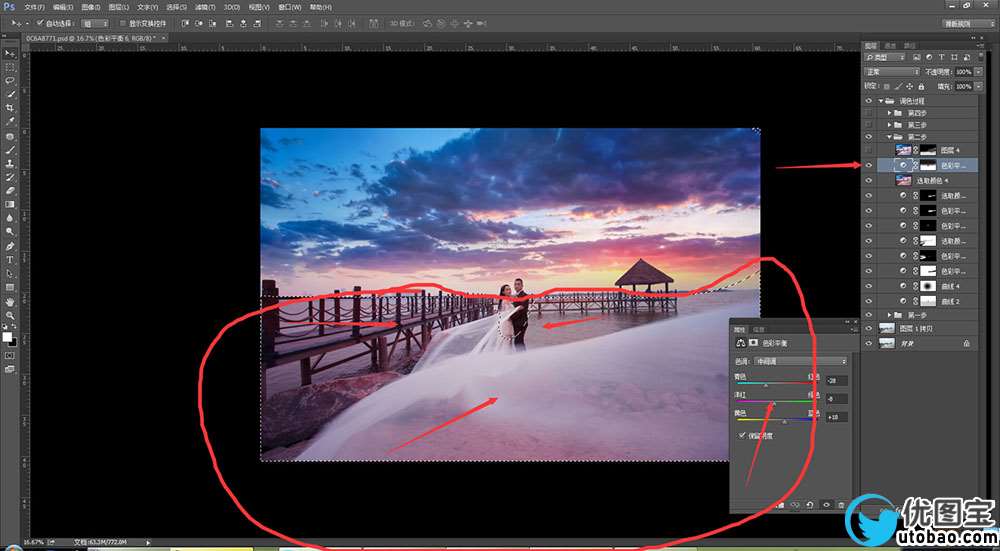This screenshot has height=551, width=1000.
Task: Select the 选取颜色 4 layer thumbnail
Action: tap(903, 180)
